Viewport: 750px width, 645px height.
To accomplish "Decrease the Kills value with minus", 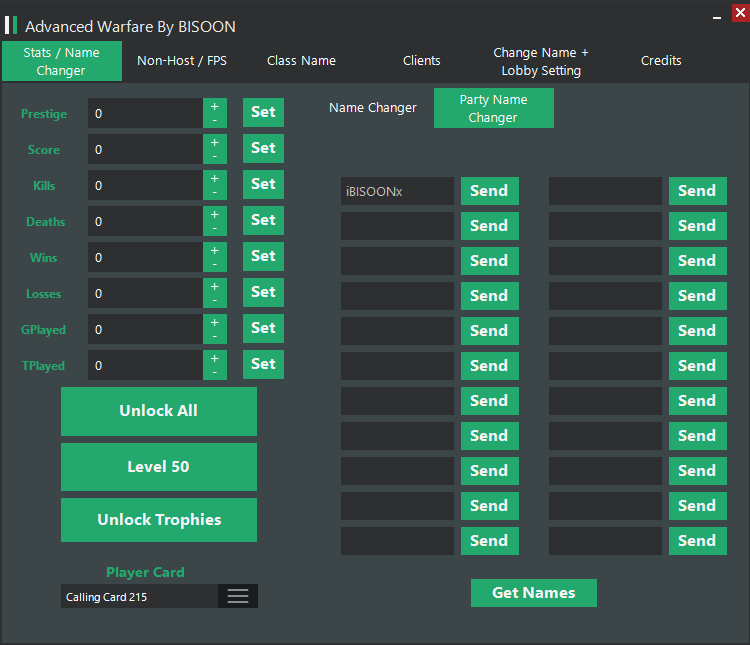I will 215,192.
